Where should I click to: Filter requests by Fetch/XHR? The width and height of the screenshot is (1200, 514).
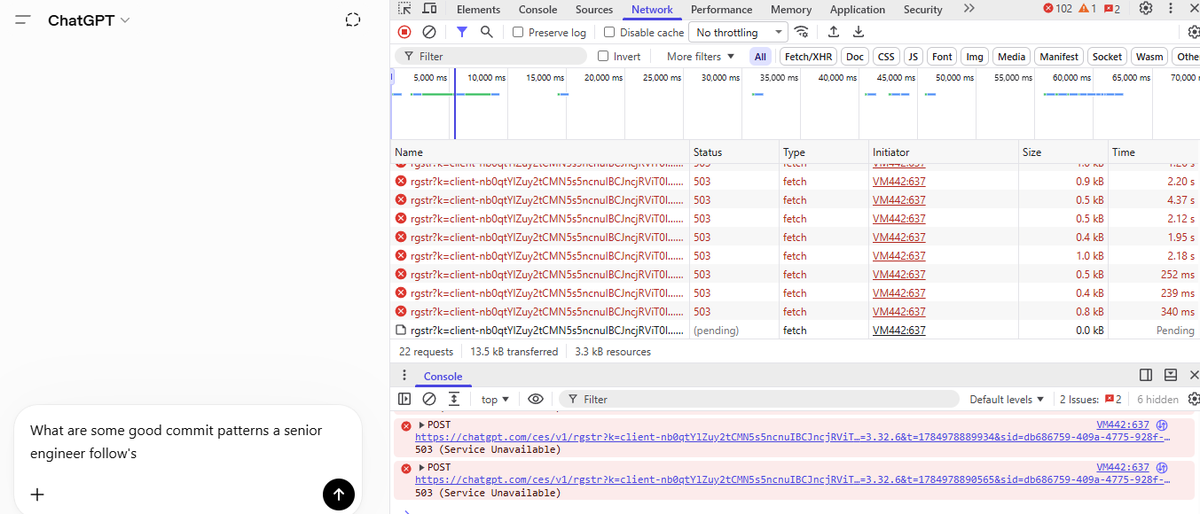click(x=810, y=56)
